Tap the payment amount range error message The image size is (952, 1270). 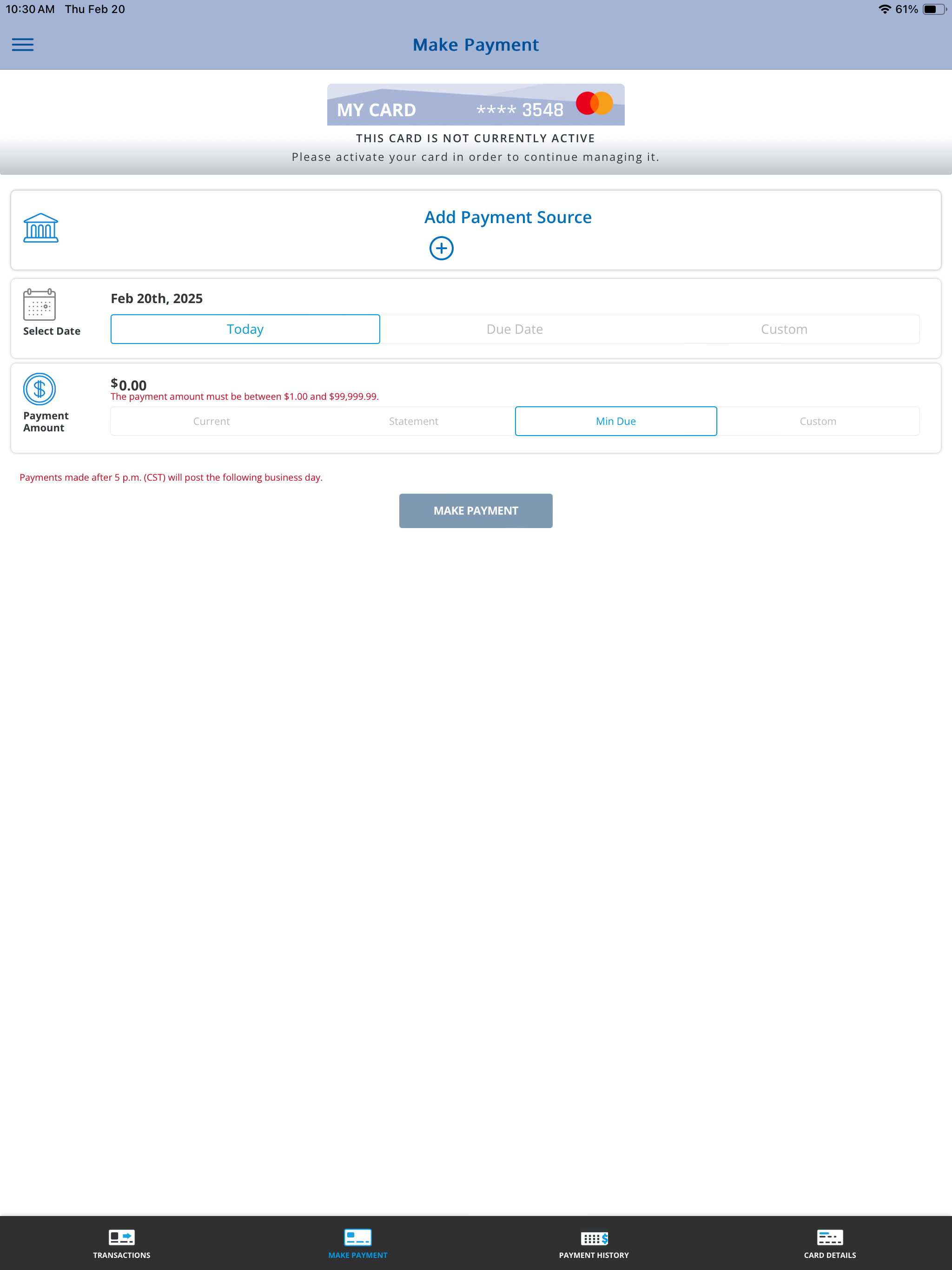245,397
